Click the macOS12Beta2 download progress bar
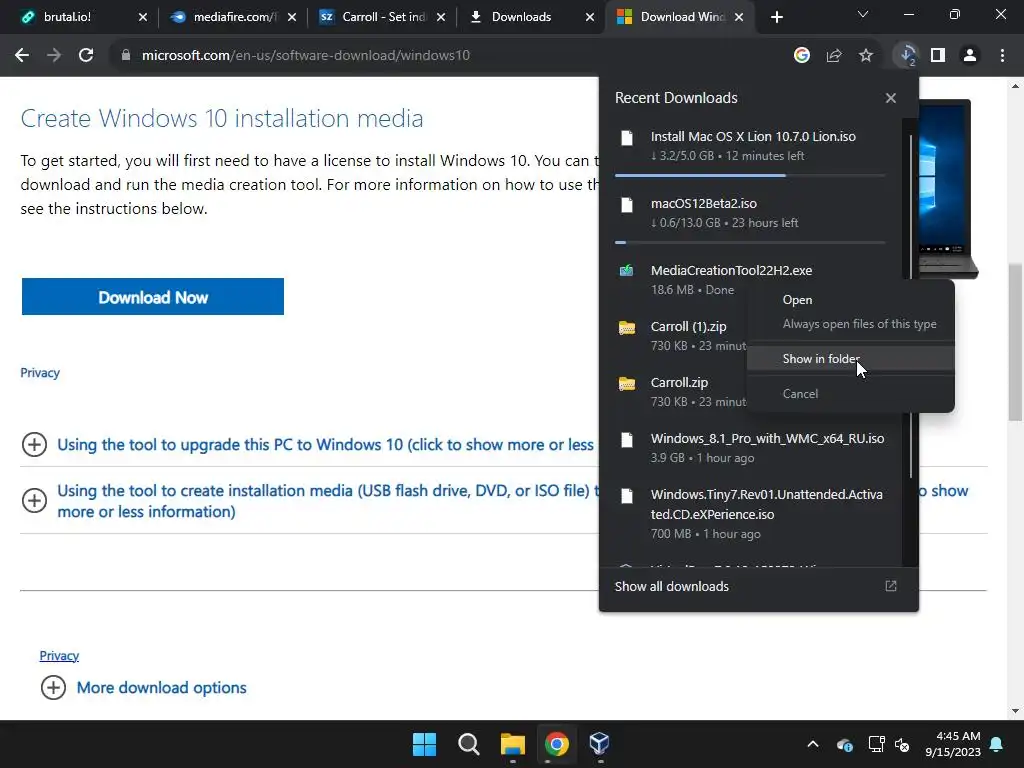1024x768 pixels. tap(750, 242)
